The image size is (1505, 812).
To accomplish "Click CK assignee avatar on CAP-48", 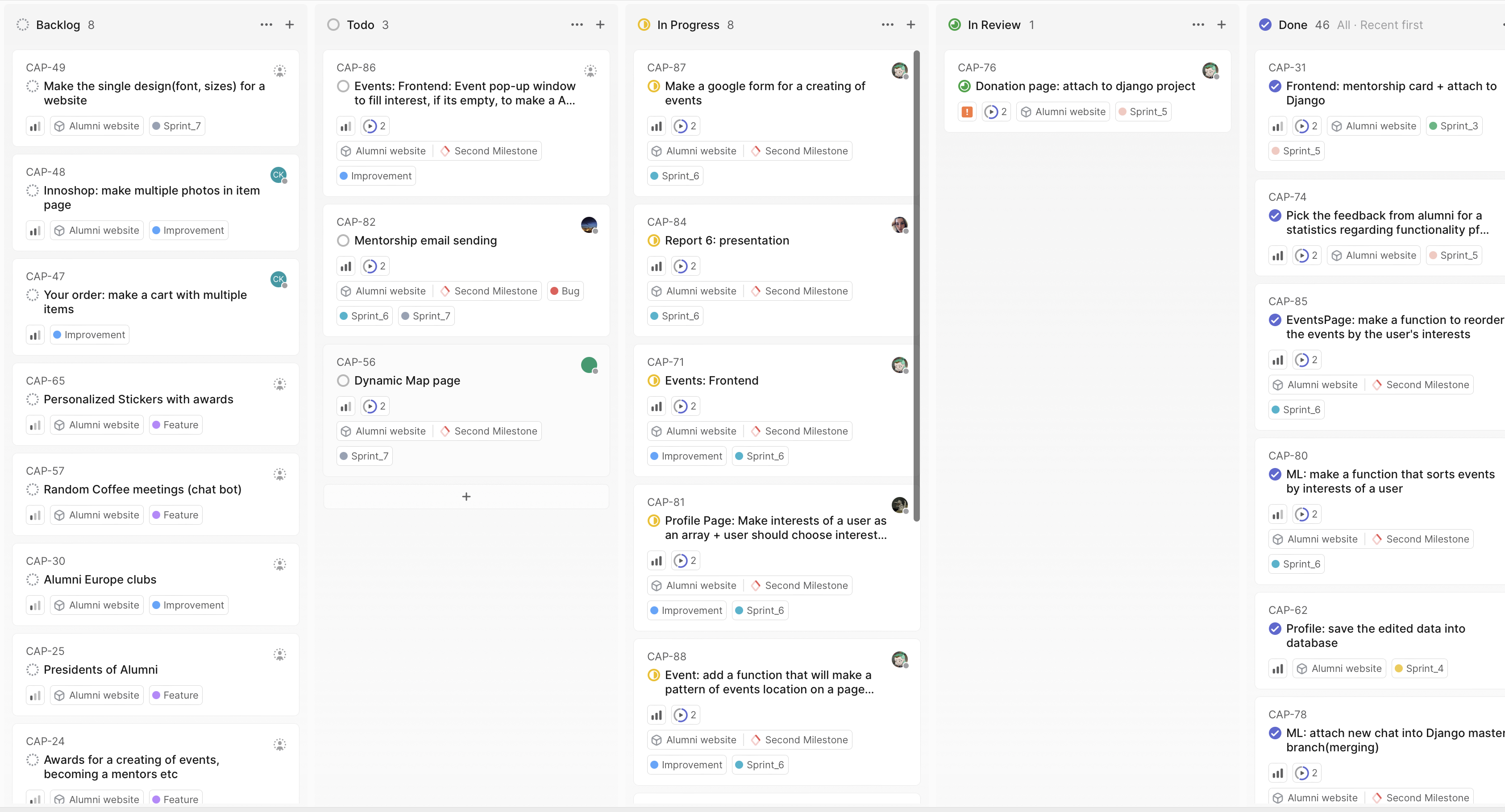I will [279, 174].
